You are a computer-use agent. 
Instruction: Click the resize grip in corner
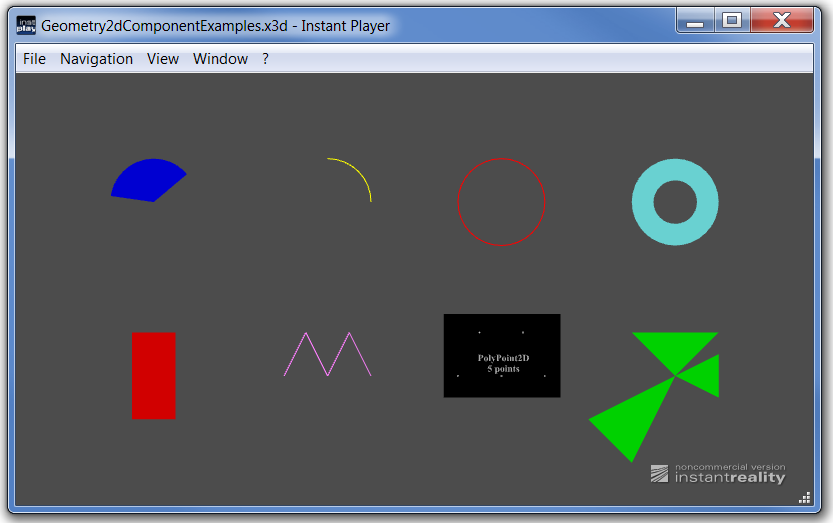pos(805,498)
